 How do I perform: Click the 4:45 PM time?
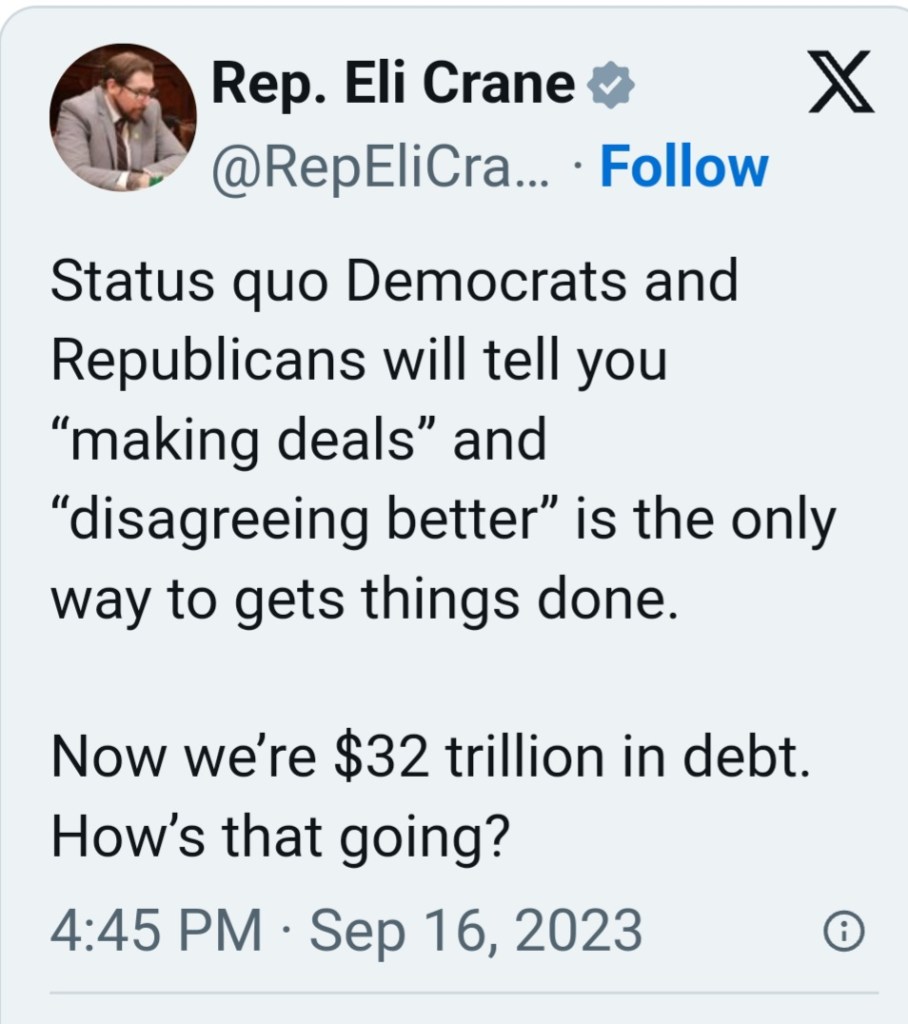click(156, 931)
